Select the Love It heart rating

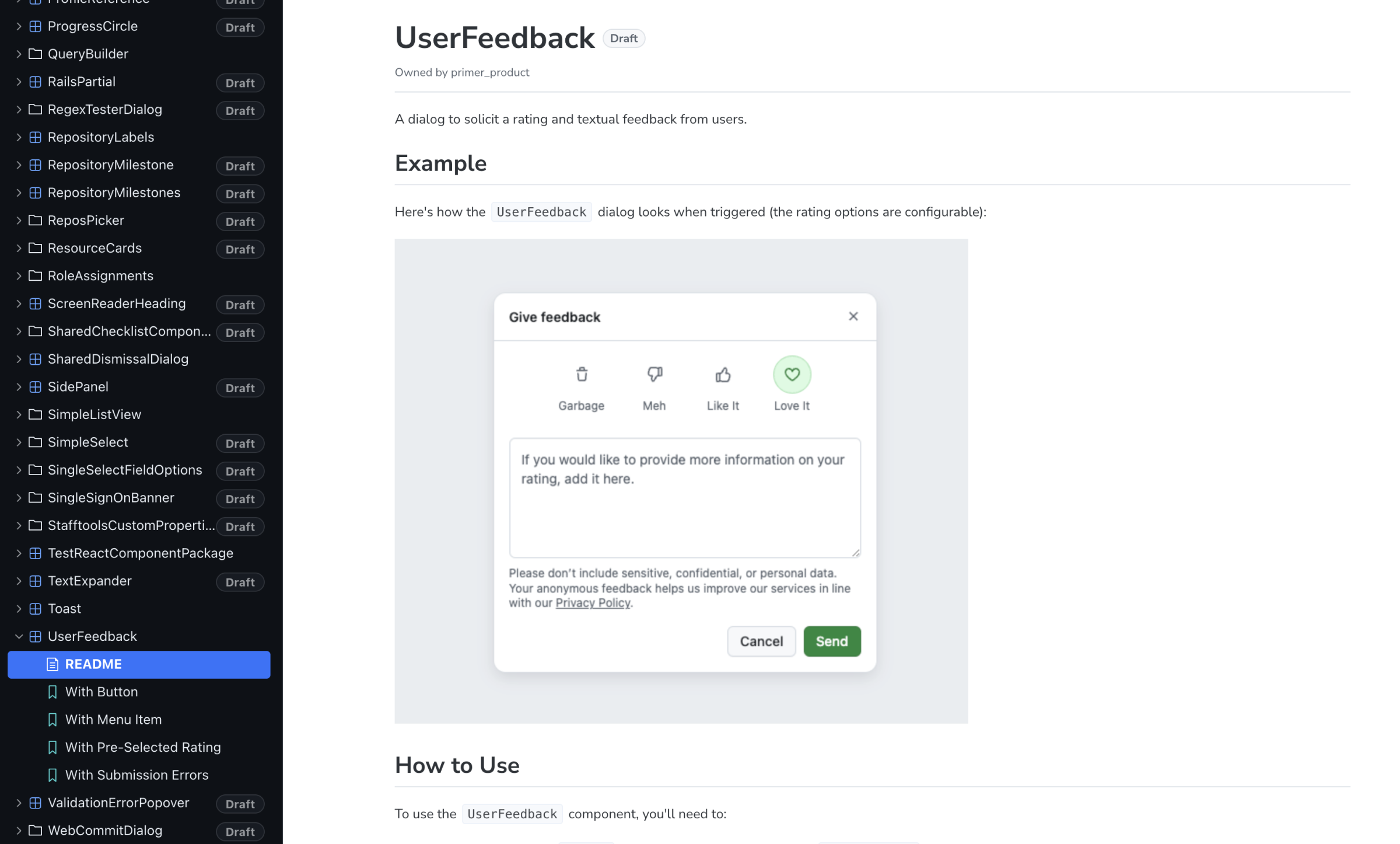tap(792, 374)
